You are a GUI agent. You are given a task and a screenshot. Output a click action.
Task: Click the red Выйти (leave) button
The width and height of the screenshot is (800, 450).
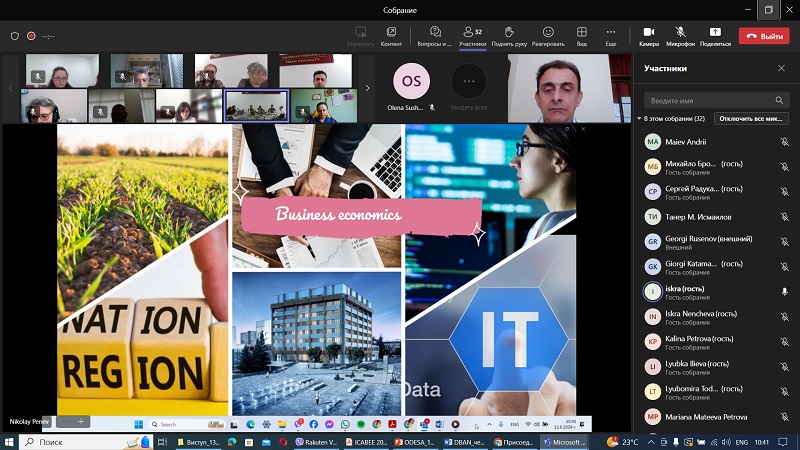[763, 36]
